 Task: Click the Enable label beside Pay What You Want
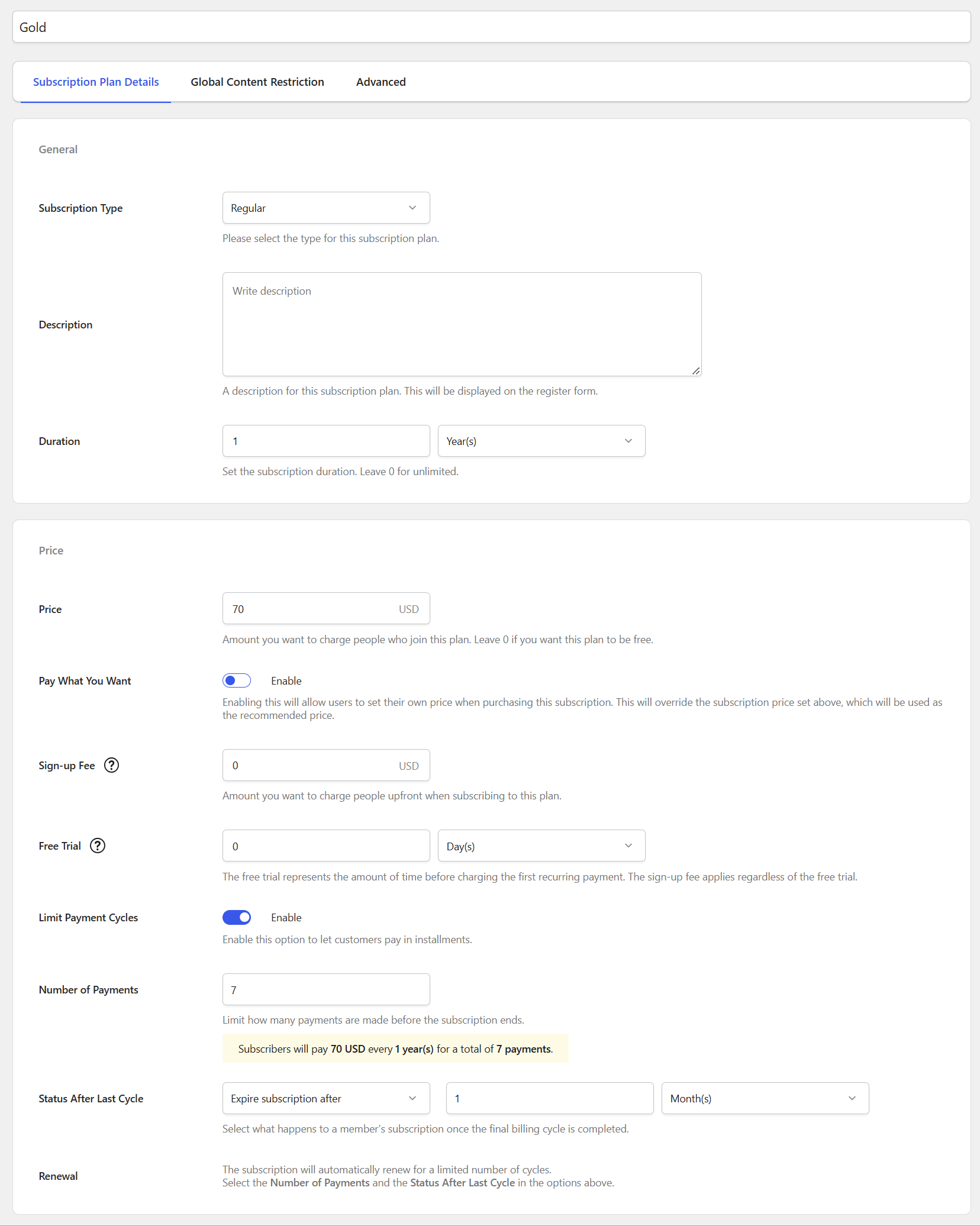pos(286,681)
